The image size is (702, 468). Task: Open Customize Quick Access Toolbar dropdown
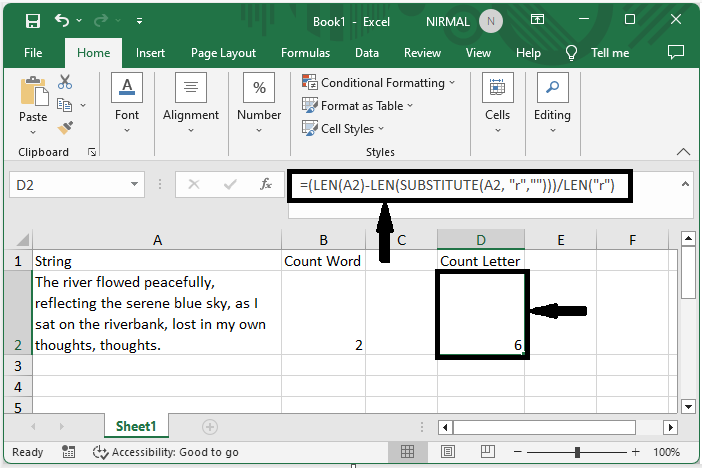tap(139, 21)
